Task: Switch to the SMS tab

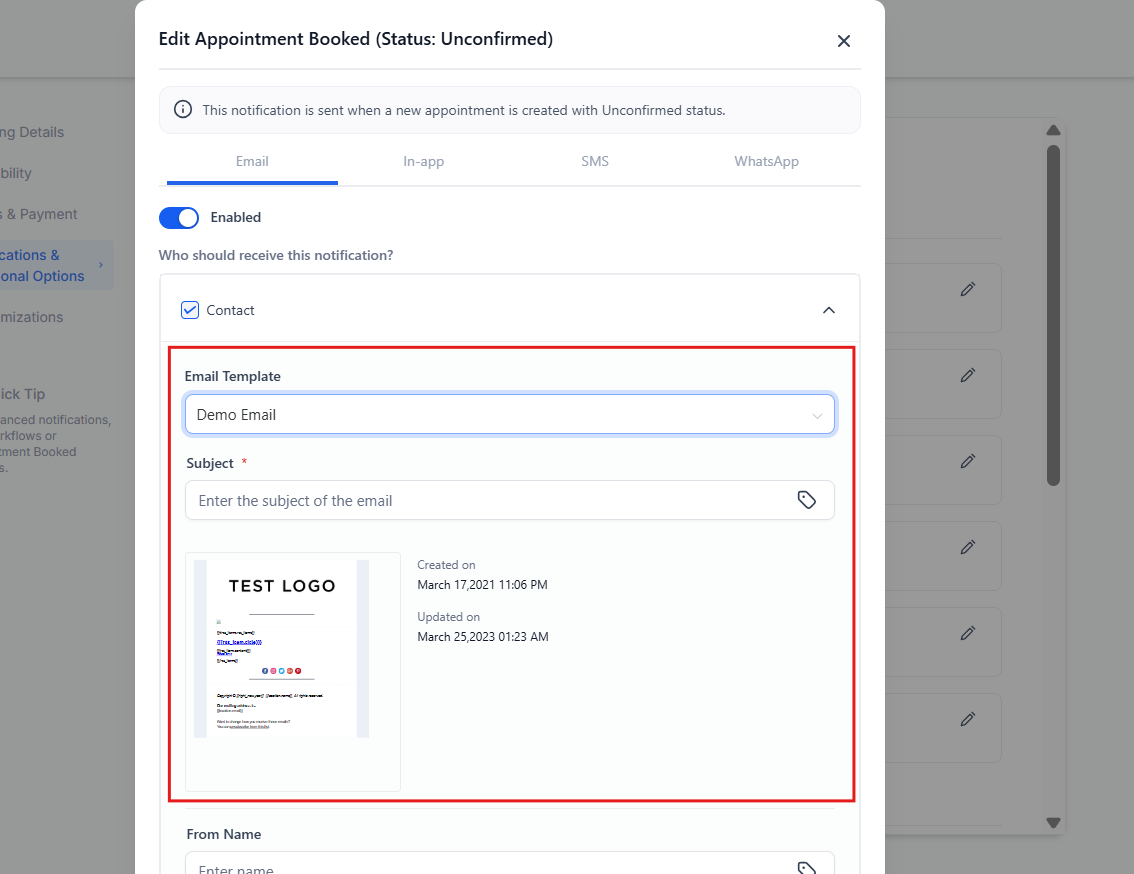Action: pyautogui.click(x=594, y=161)
